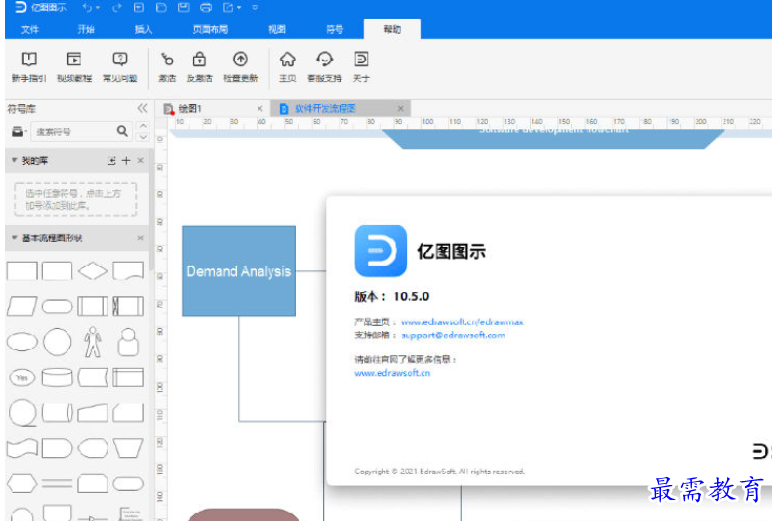Screen dimensions: 772x521
Task: Select the cylinder database shape
Action: [57, 378]
